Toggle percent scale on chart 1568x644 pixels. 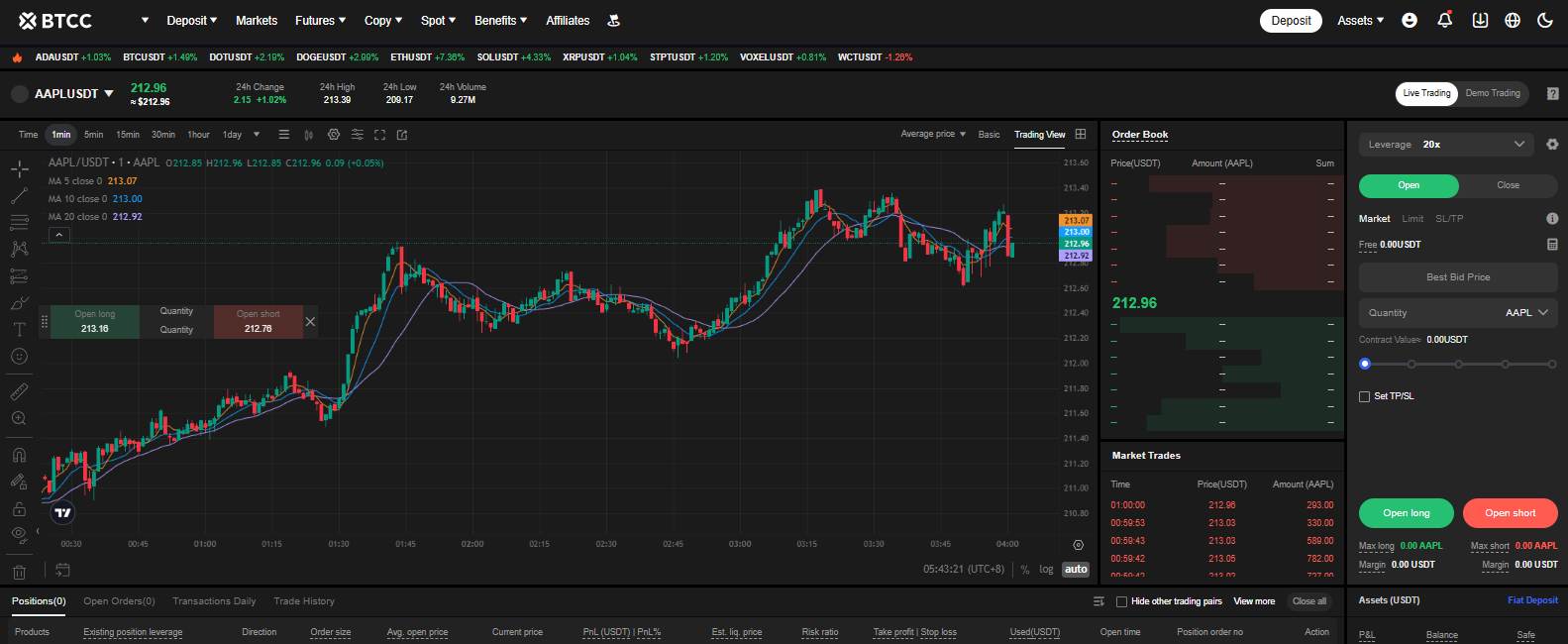[1025, 570]
